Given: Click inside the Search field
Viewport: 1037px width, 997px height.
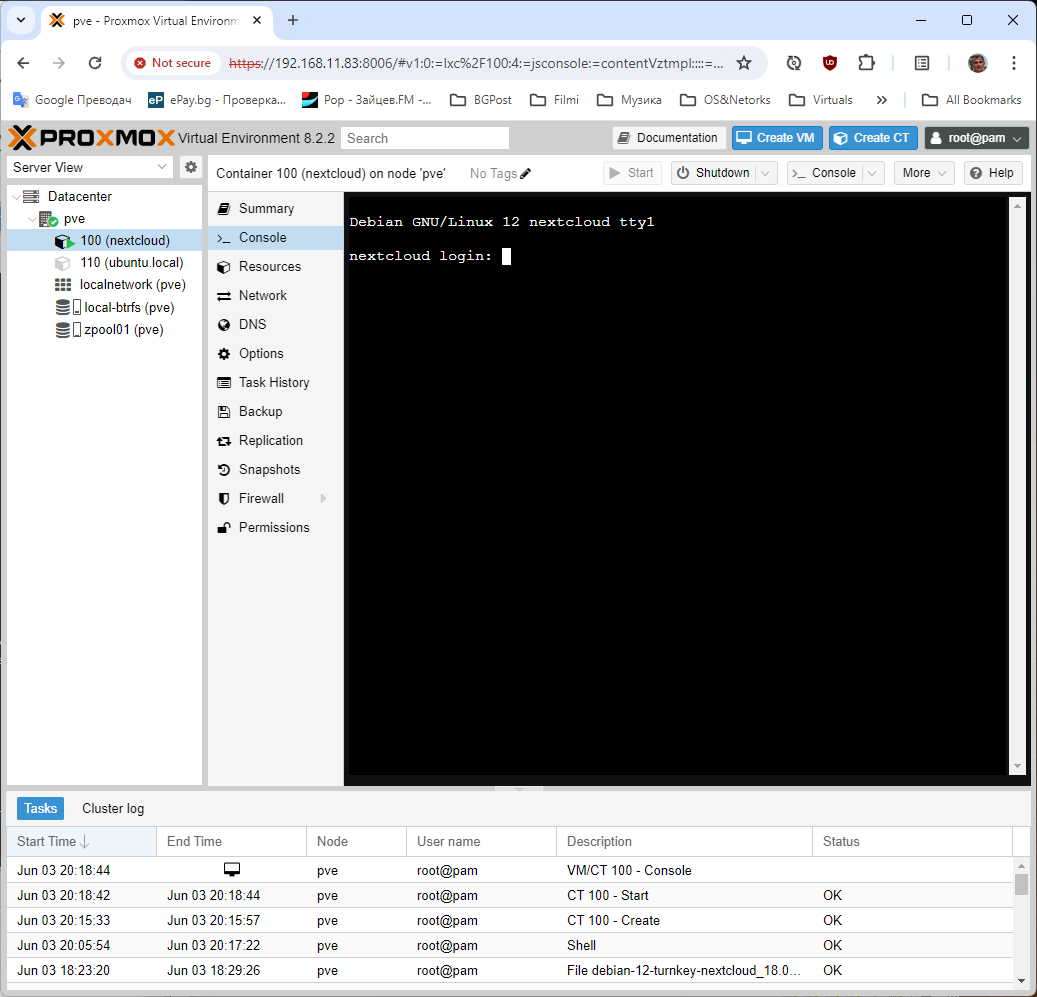Looking at the screenshot, I should point(424,138).
